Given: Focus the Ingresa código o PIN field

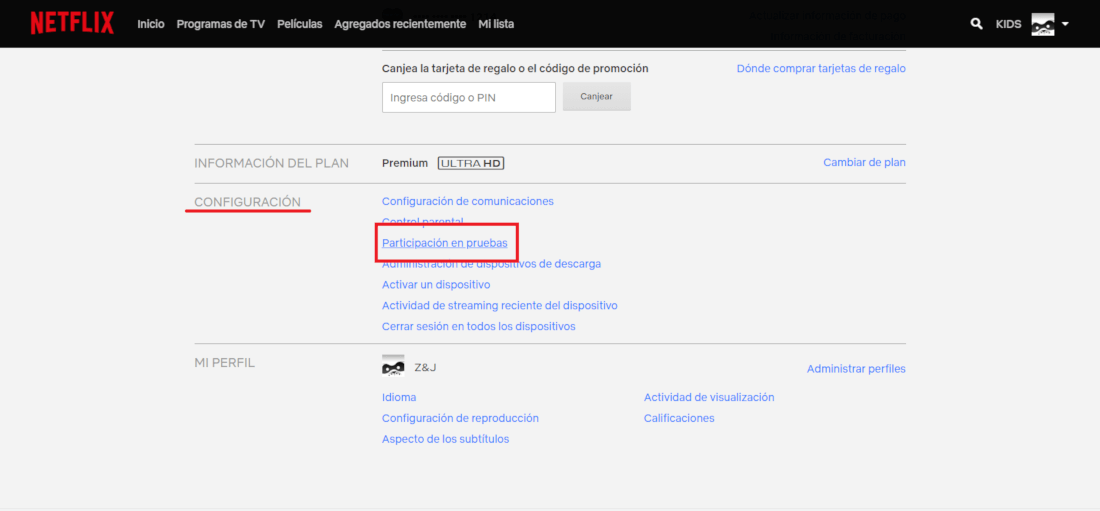Looking at the screenshot, I should click(x=469, y=98).
